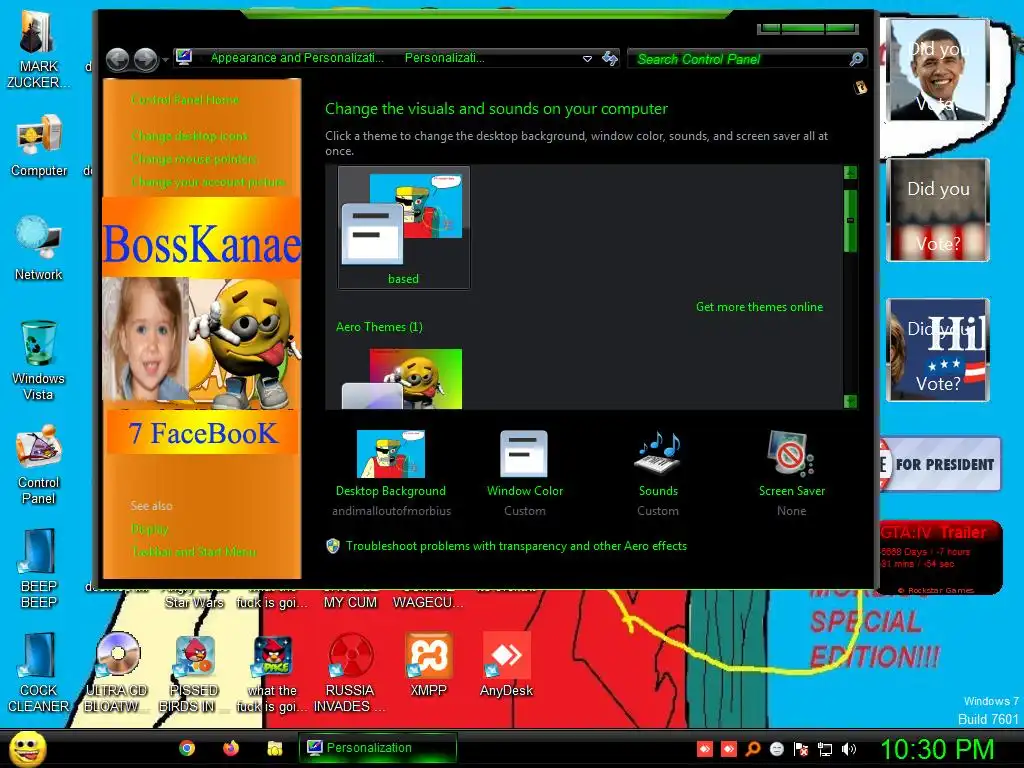Click the Hillary Did you Vote gadget
1024x768 pixels.
coord(938,350)
